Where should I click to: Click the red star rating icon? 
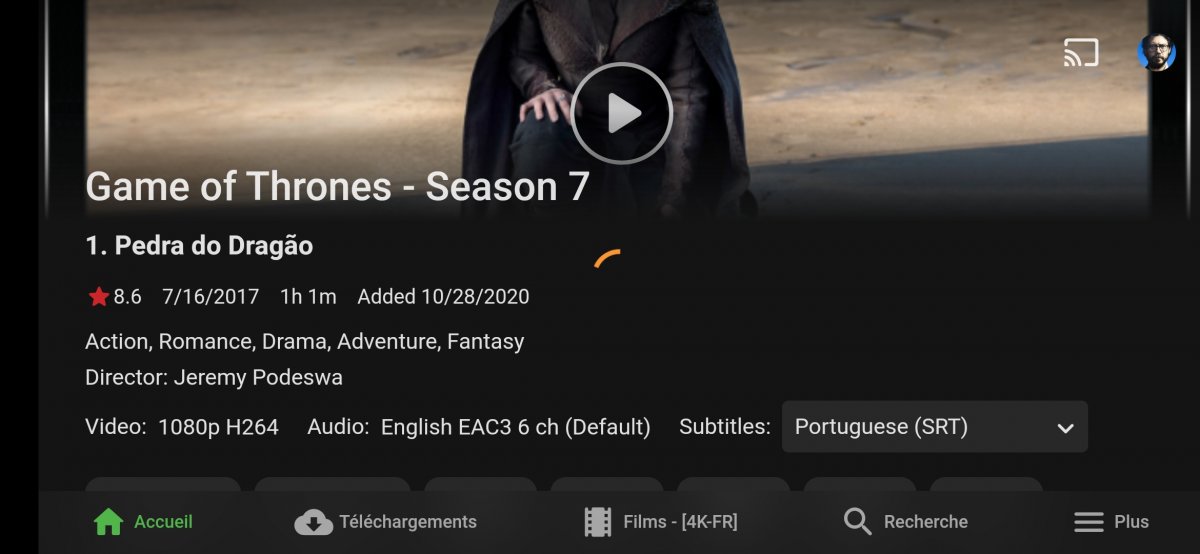98,297
